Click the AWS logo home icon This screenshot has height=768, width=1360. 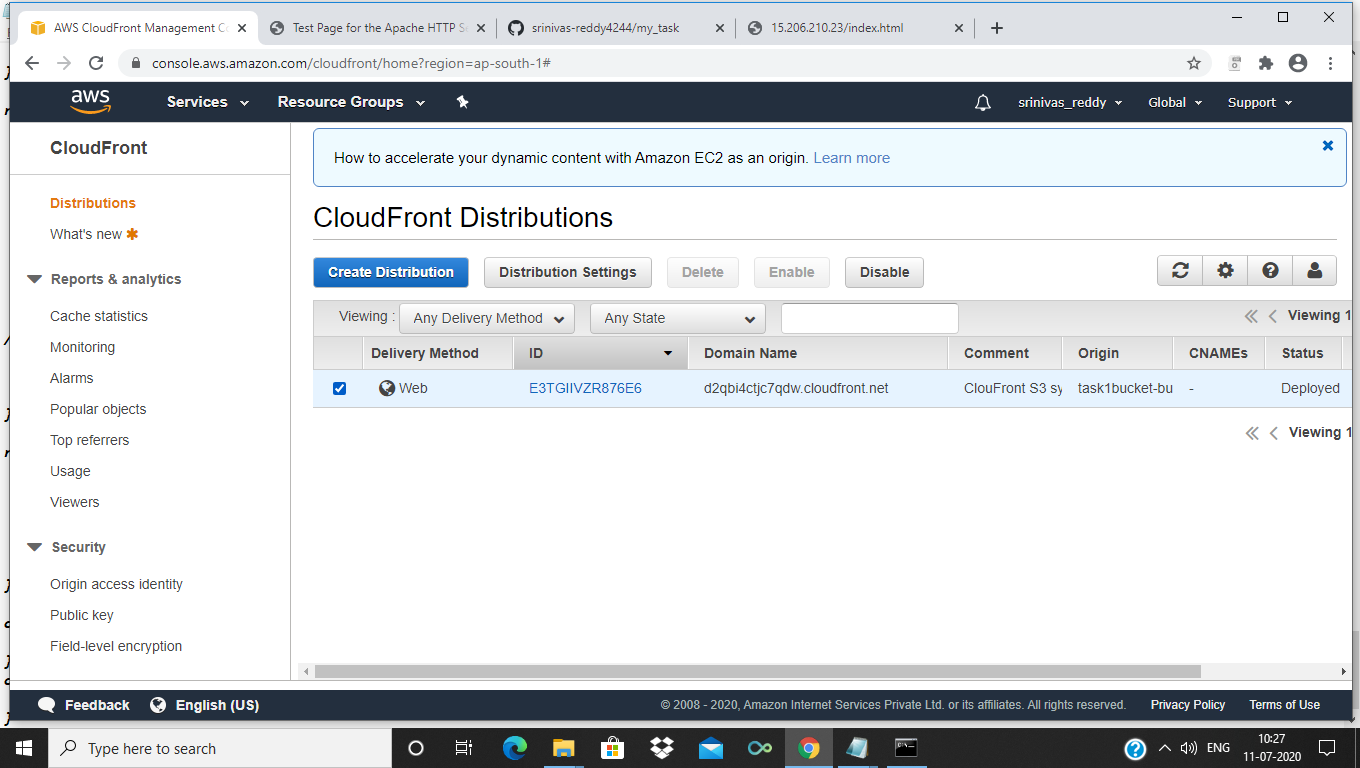(90, 102)
